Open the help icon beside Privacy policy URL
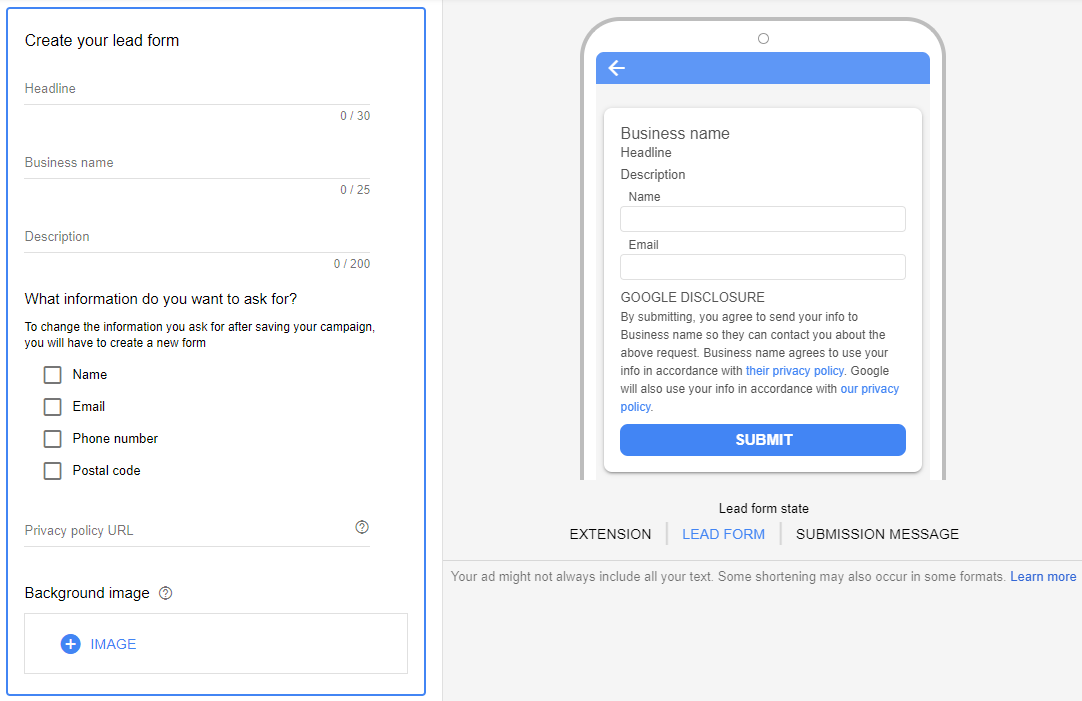Viewport: 1082px width, 701px height. pyautogui.click(x=361, y=527)
